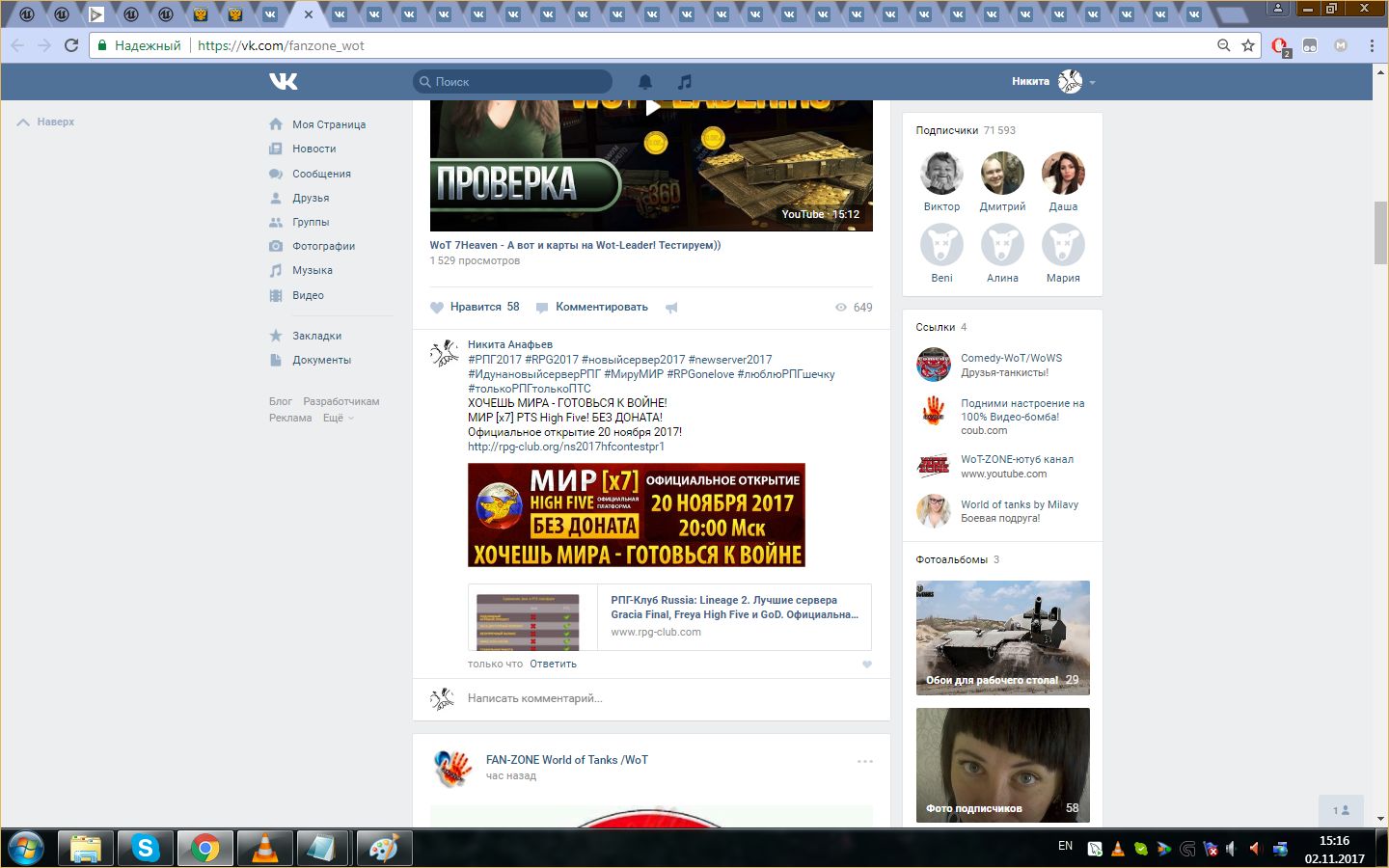Open WoT-ZONE-ютуб канал link

[x=1017, y=459]
